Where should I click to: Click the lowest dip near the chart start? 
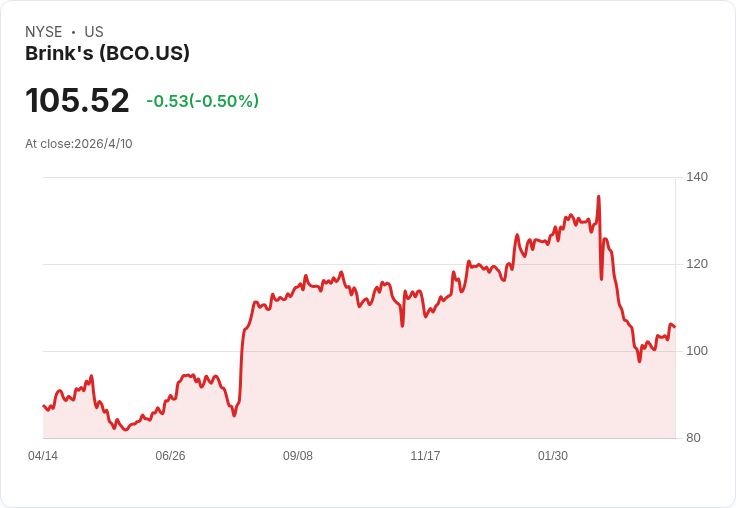click(125, 429)
